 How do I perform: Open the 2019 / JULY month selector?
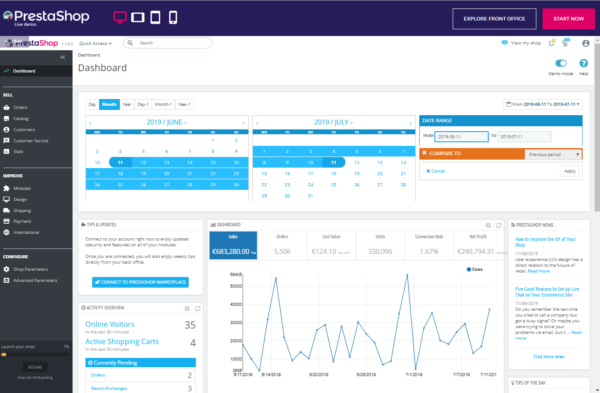point(333,122)
